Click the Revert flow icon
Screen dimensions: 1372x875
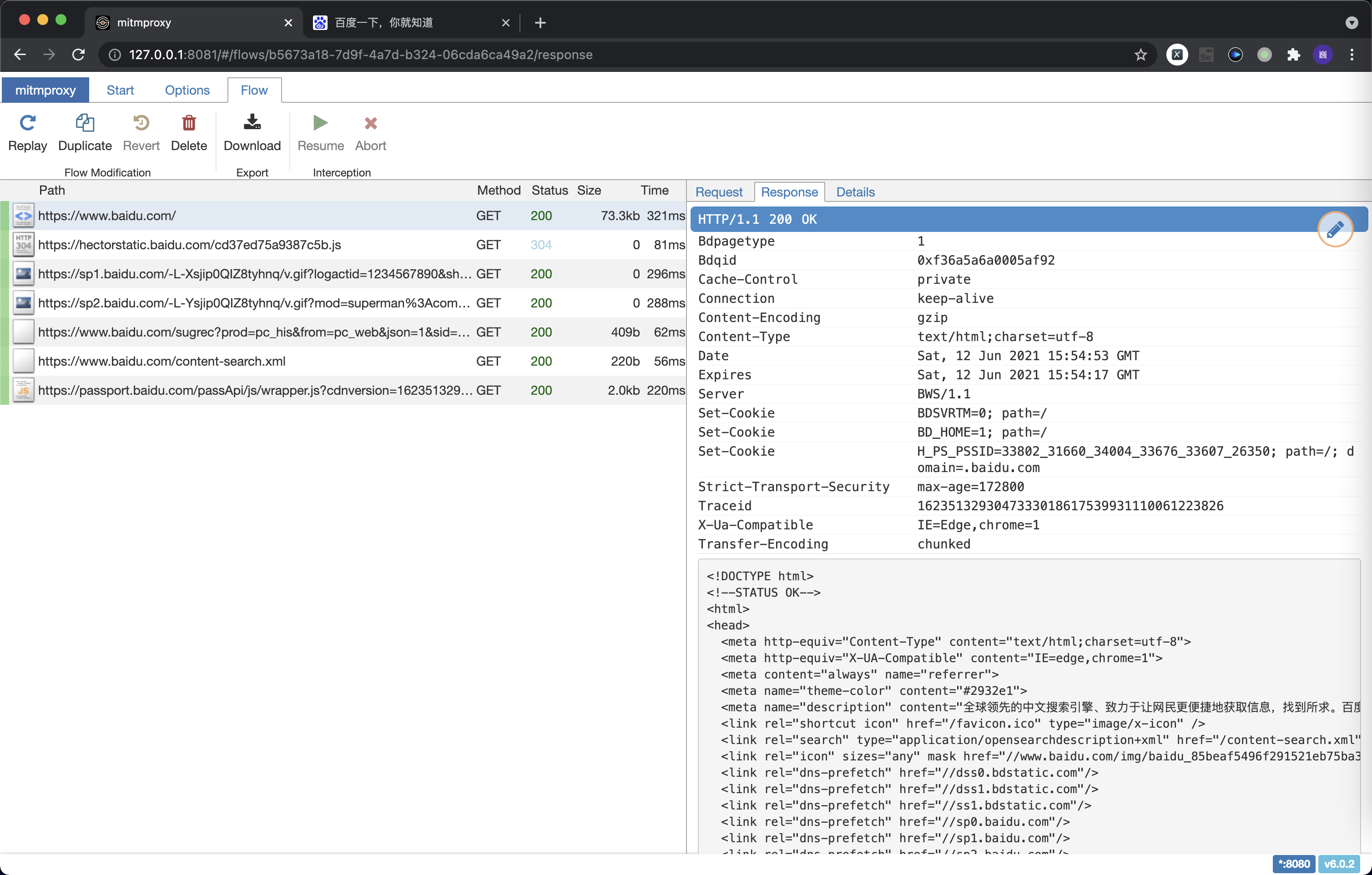point(141,123)
